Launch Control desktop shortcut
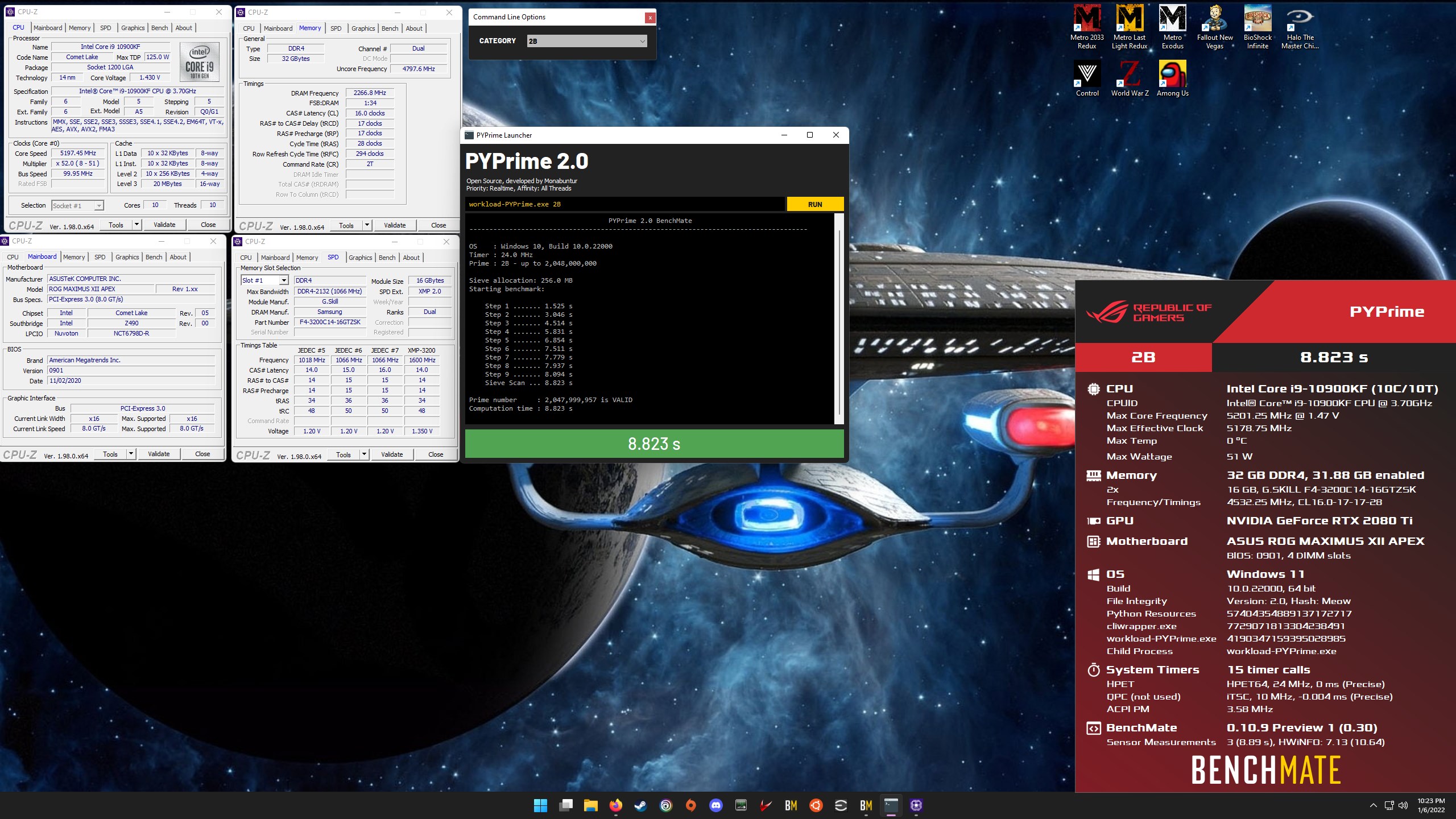 click(1087, 78)
